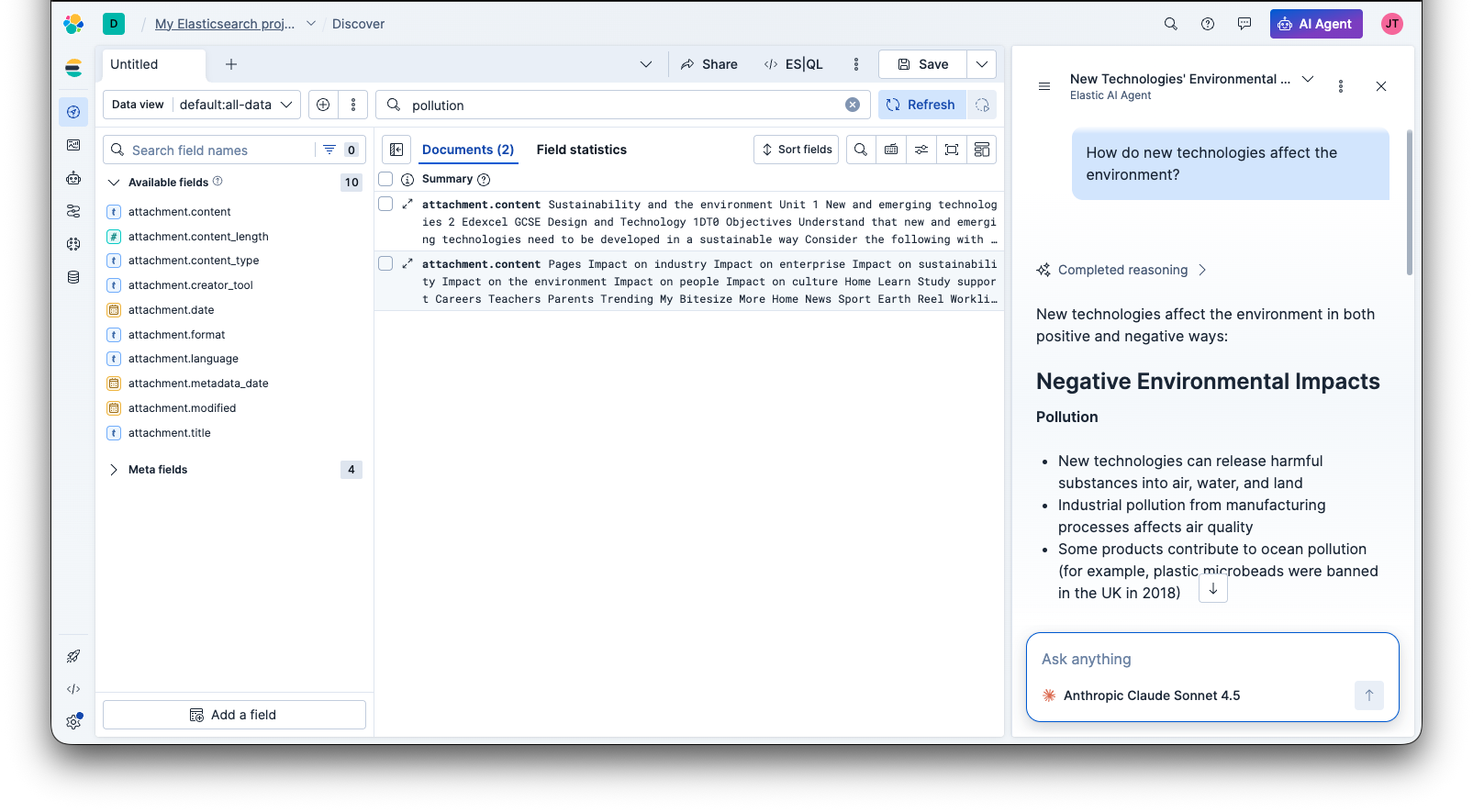Save the Discover session

[x=923, y=64]
